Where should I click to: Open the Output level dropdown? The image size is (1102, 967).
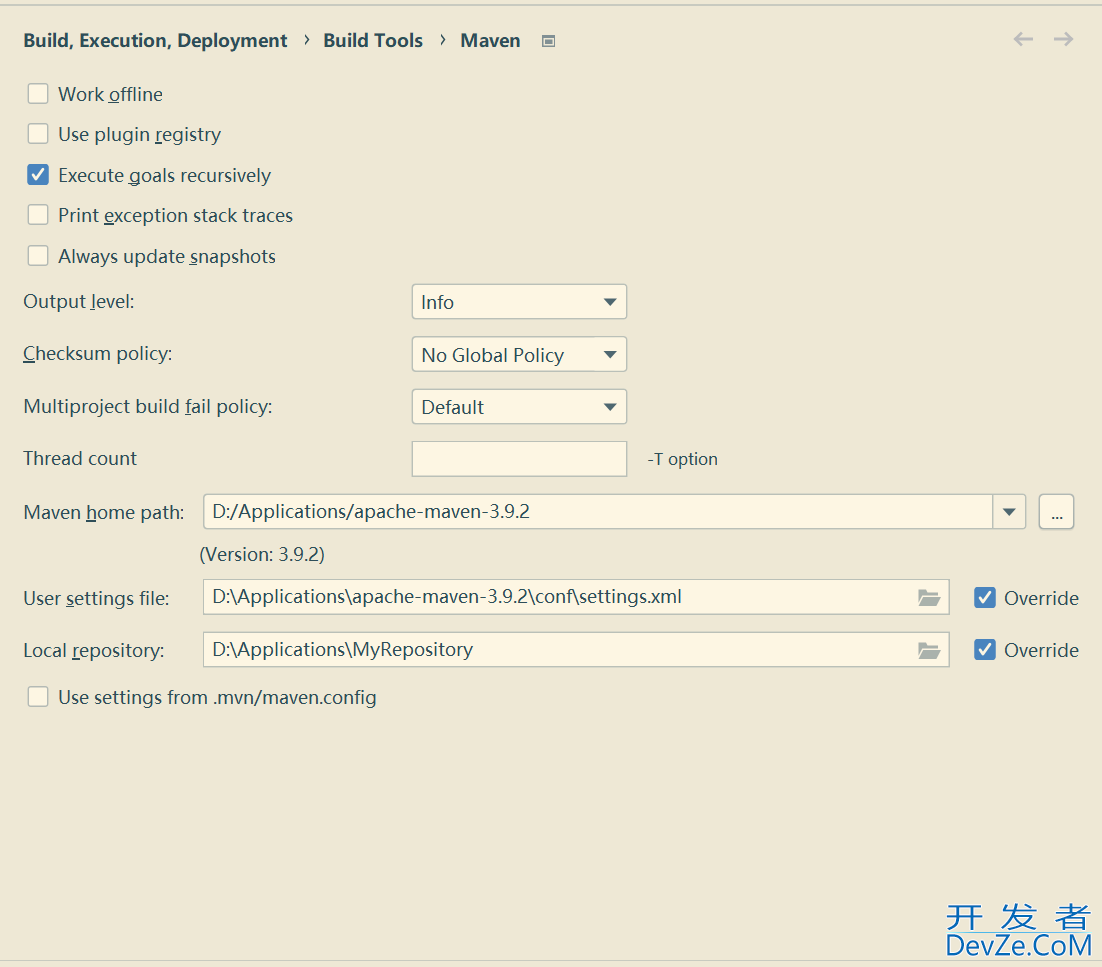pos(519,301)
